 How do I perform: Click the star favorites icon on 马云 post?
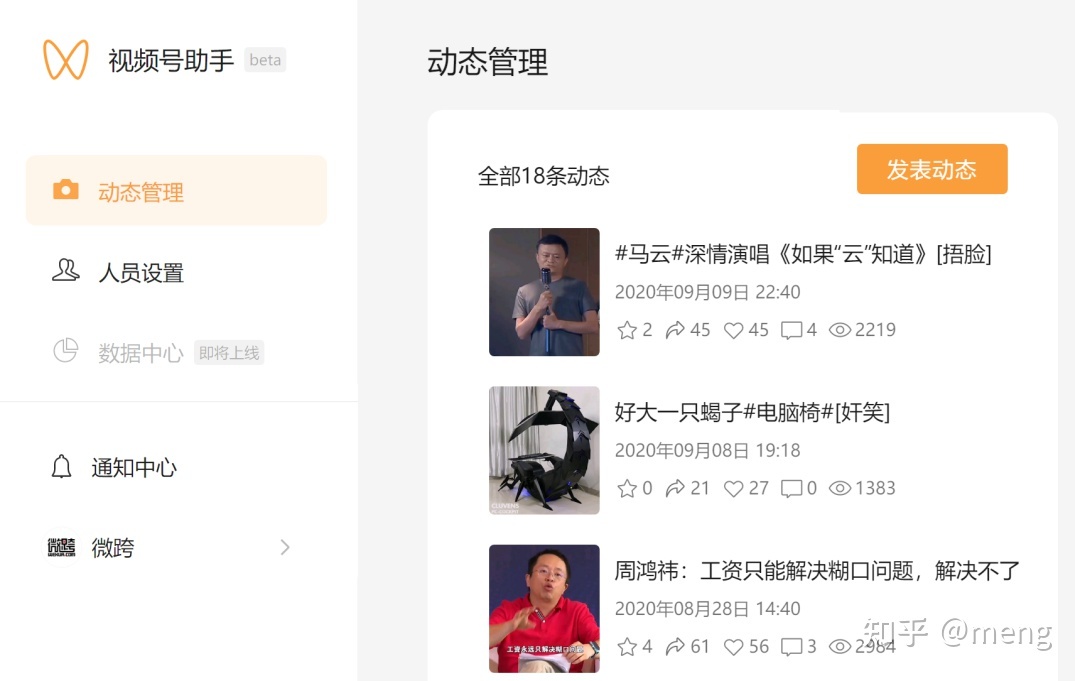(x=627, y=330)
